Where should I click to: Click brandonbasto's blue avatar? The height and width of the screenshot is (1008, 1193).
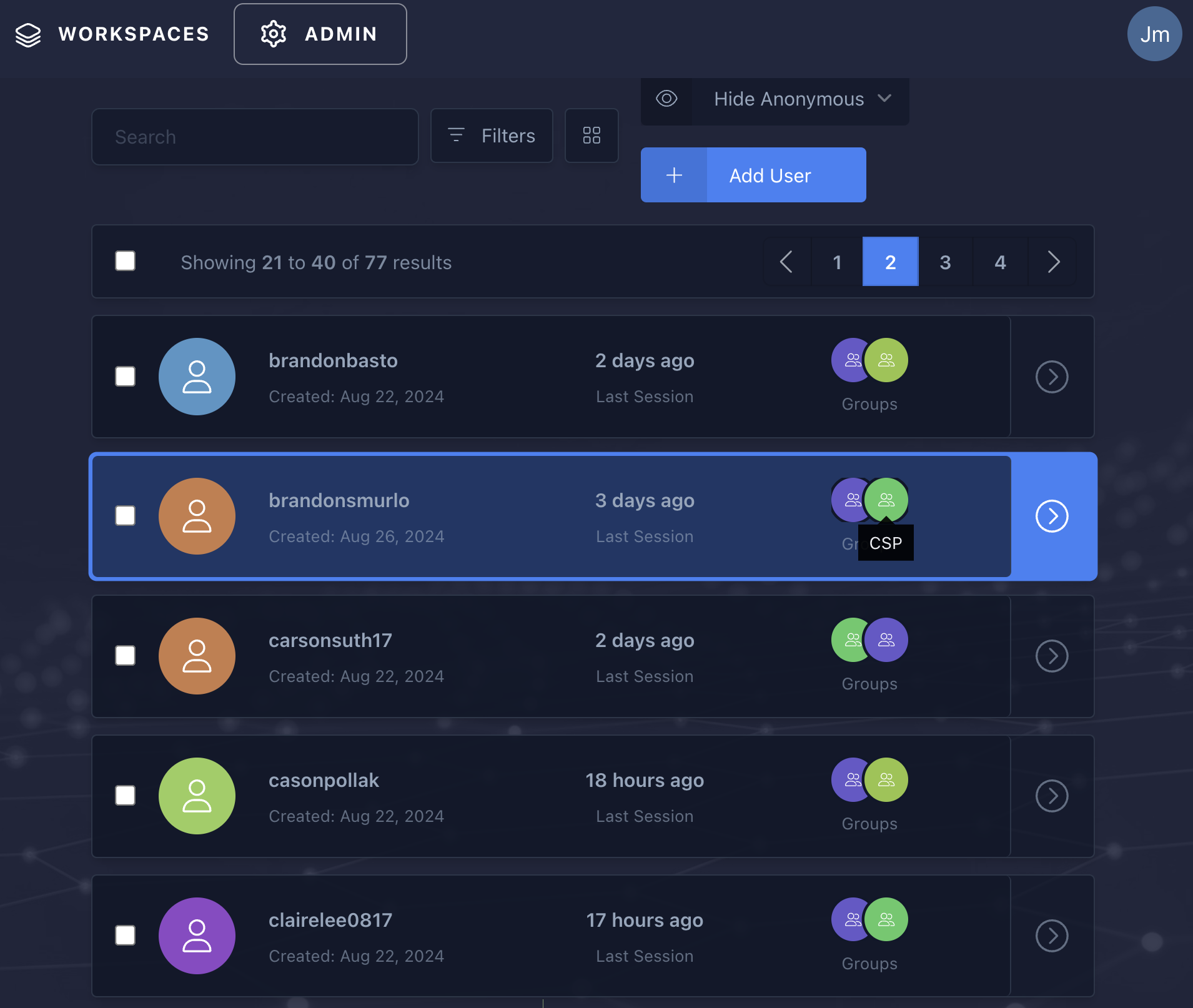[x=197, y=377]
